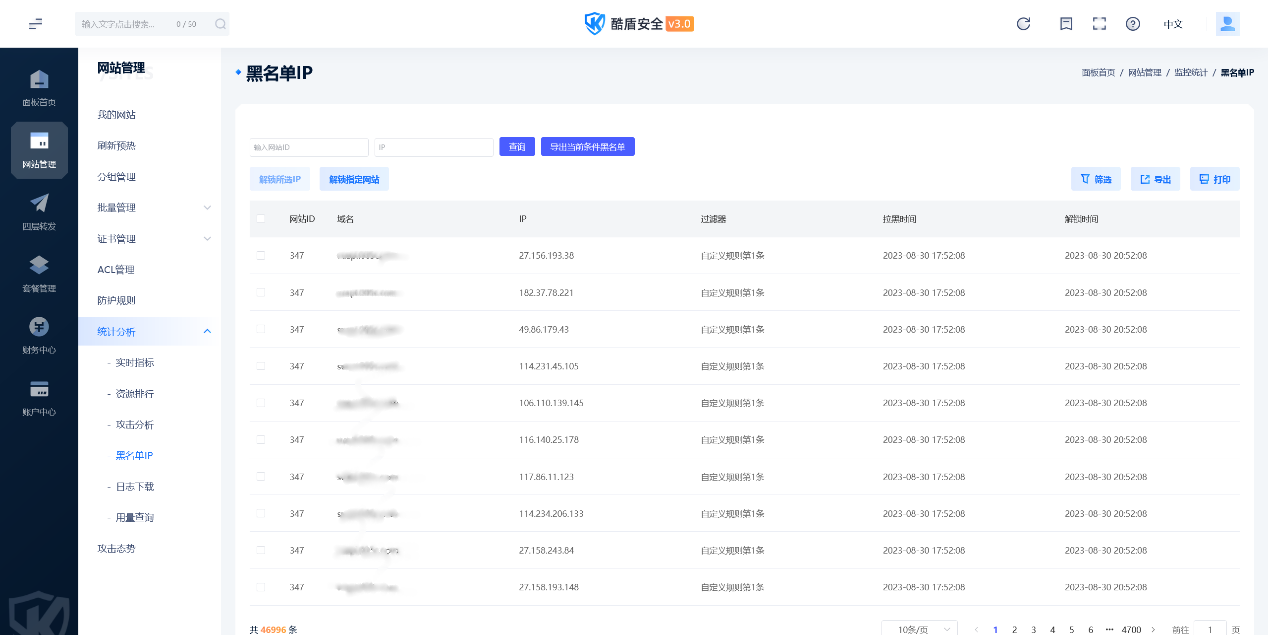This screenshot has height=635, width=1268.
Task: Go to page 6 in pagination
Action: coord(1090,630)
